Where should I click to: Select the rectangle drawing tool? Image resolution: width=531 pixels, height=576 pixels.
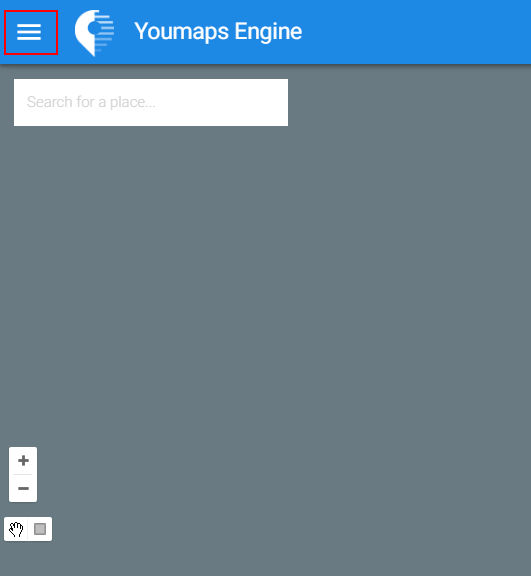tap(40, 529)
